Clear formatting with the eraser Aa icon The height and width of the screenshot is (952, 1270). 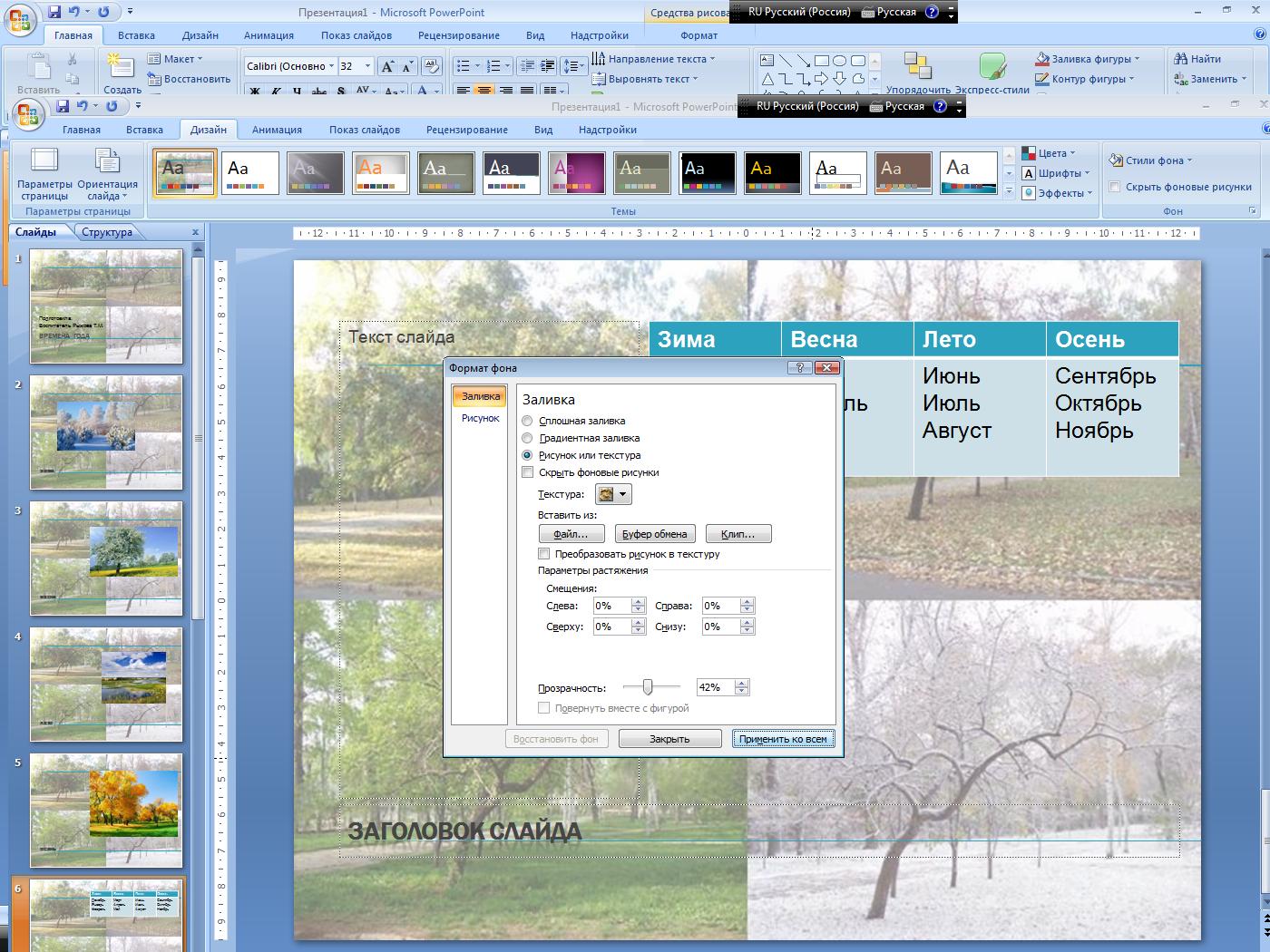click(x=432, y=66)
